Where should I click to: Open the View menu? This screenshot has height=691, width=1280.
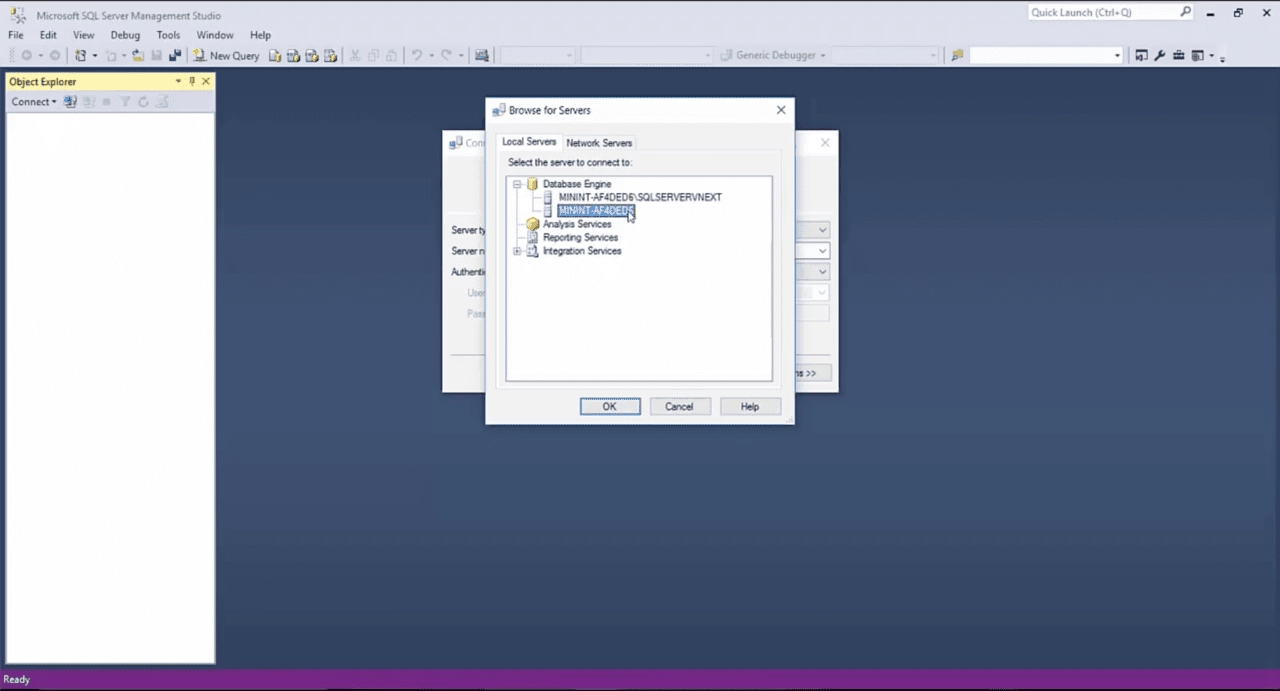(x=84, y=35)
